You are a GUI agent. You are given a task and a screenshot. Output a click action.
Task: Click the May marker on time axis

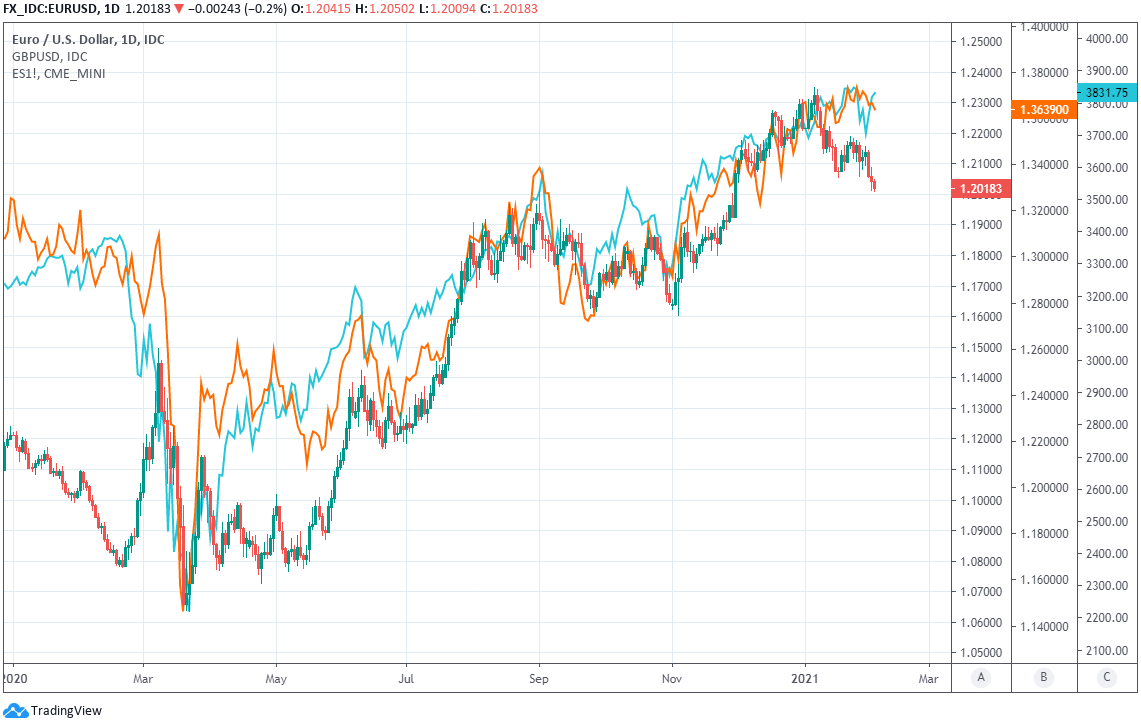(277, 678)
